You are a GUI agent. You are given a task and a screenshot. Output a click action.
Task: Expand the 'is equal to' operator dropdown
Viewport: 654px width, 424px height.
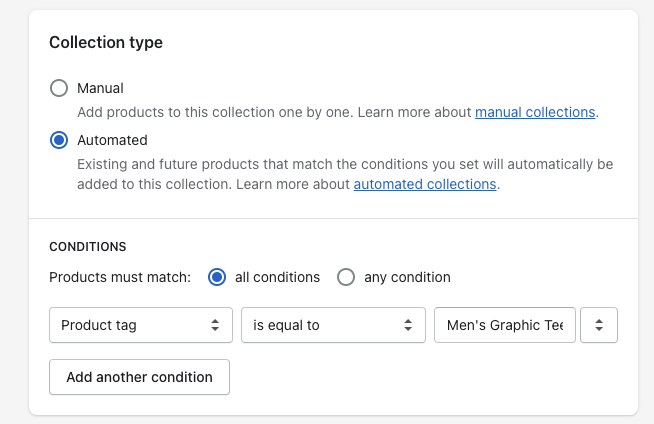(x=332, y=325)
